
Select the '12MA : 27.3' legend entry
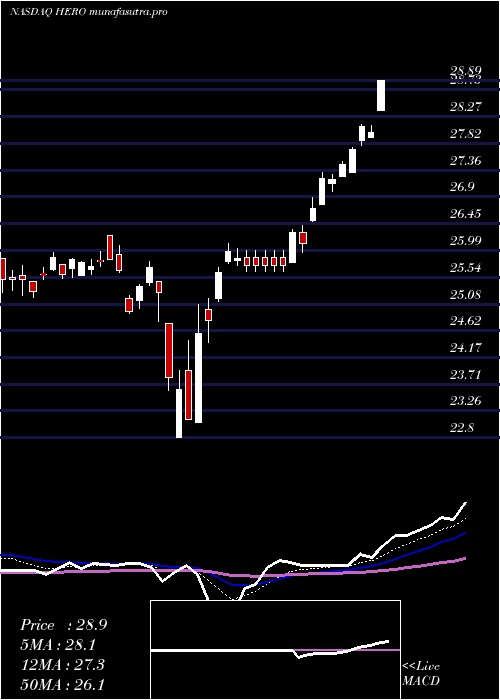(62, 665)
